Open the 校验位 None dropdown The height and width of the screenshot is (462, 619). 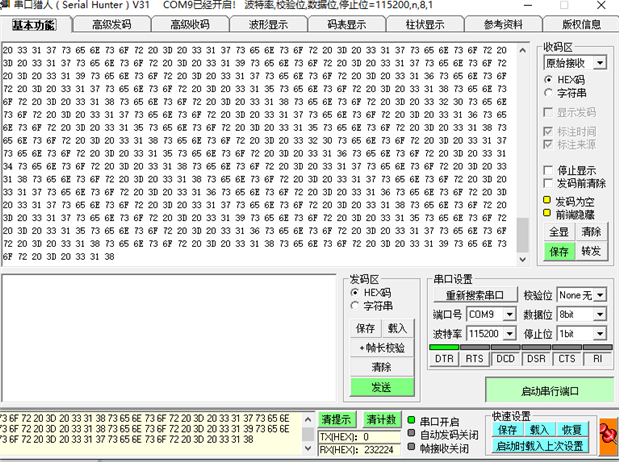click(600, 295)
